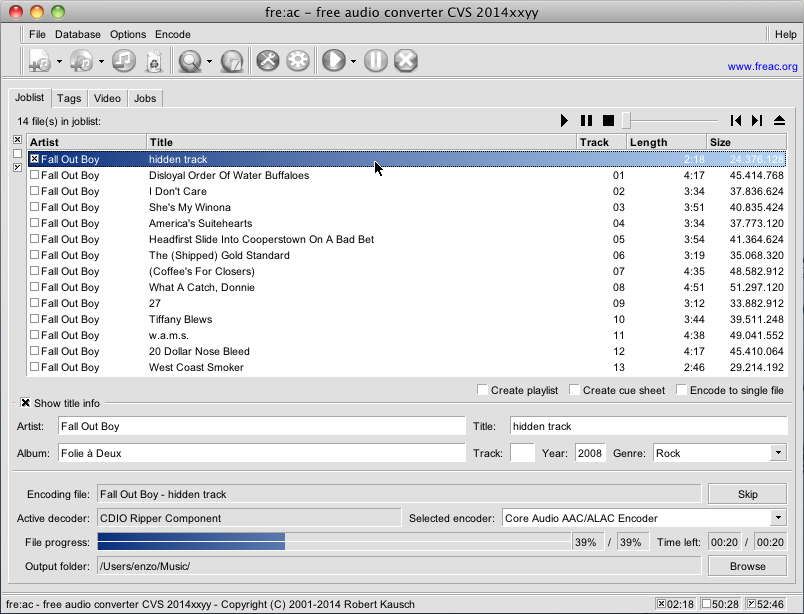Click the 52:46 total-time status bar indicator

(765, 604)
